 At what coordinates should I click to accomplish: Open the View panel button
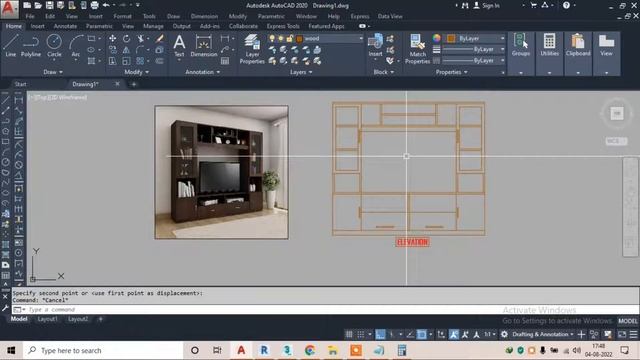pos(607,53)
